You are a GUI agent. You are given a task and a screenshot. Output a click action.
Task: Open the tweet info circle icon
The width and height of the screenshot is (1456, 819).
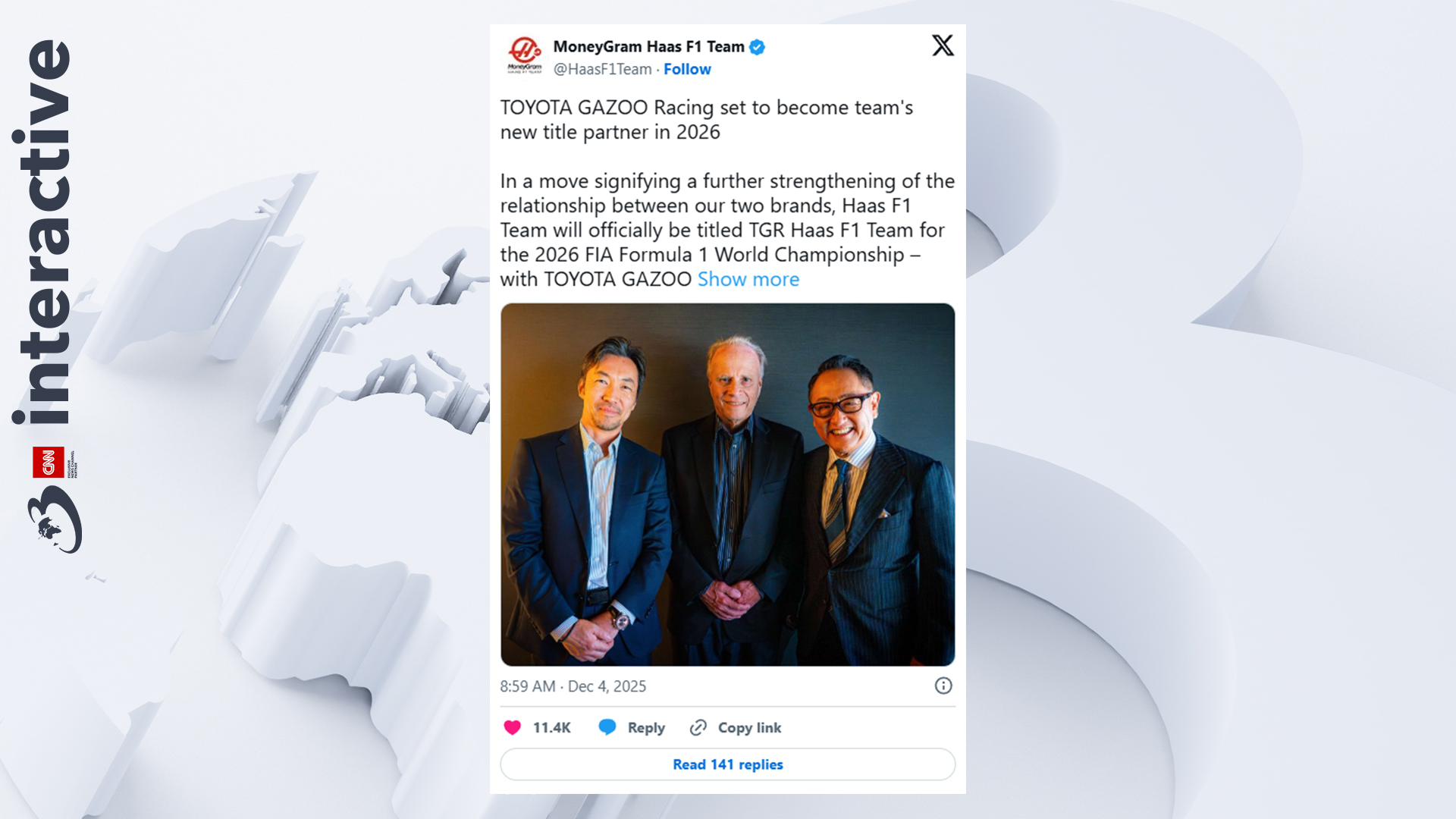click(943, 686)
